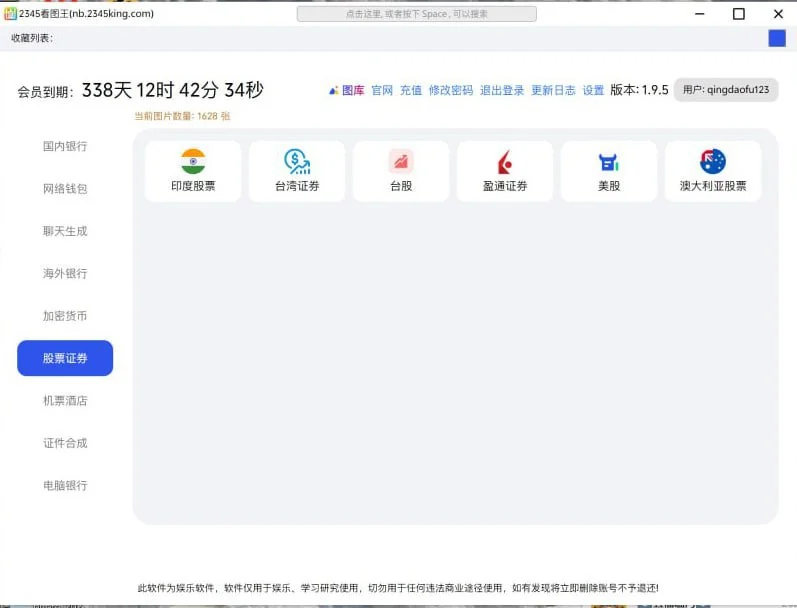Viewport: 797px width, 608px height.
Task: Click the 2345看图王 app icon in title bar
Action: click(10, 14)
